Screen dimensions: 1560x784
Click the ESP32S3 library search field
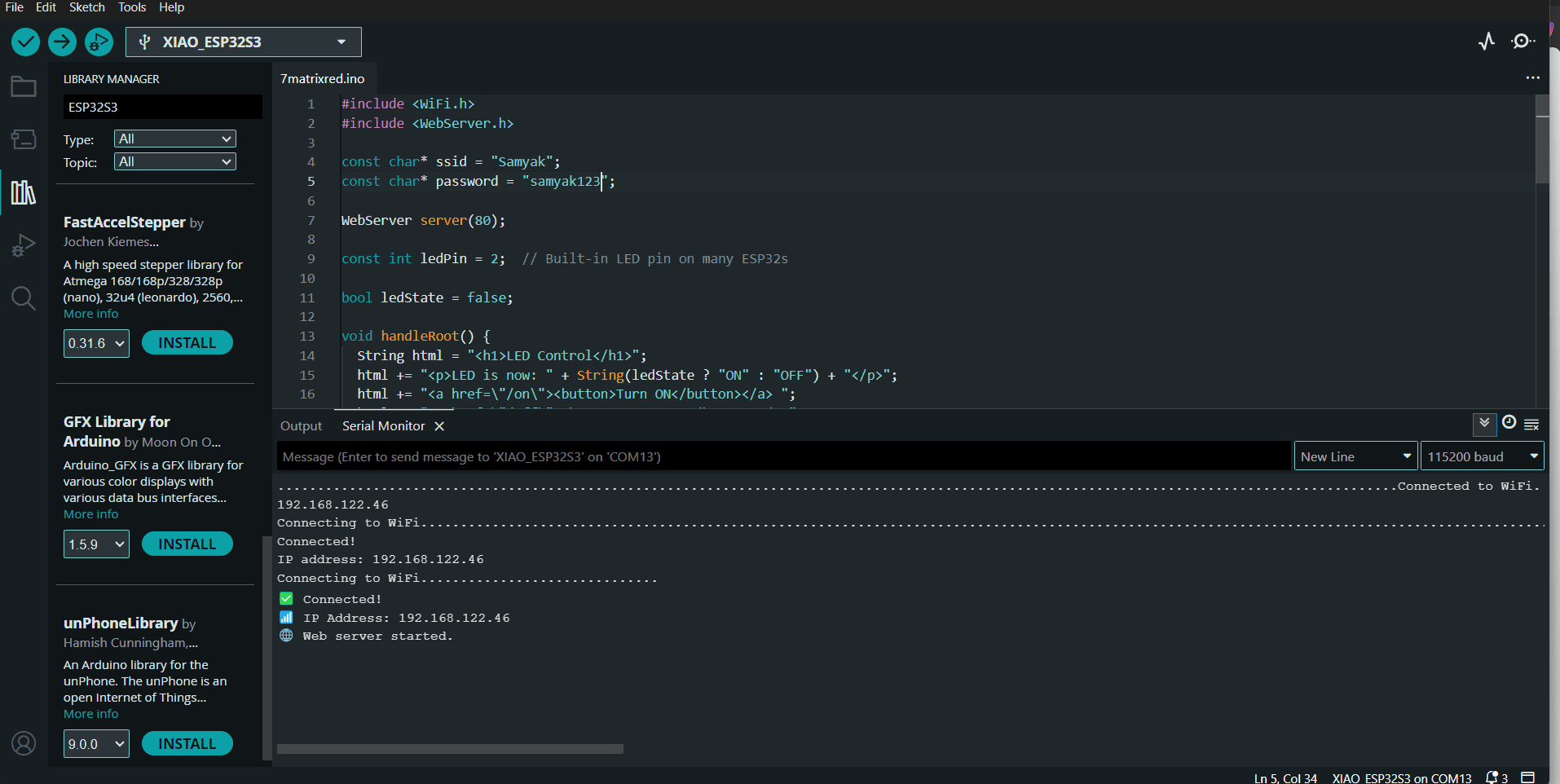point(163,107)
